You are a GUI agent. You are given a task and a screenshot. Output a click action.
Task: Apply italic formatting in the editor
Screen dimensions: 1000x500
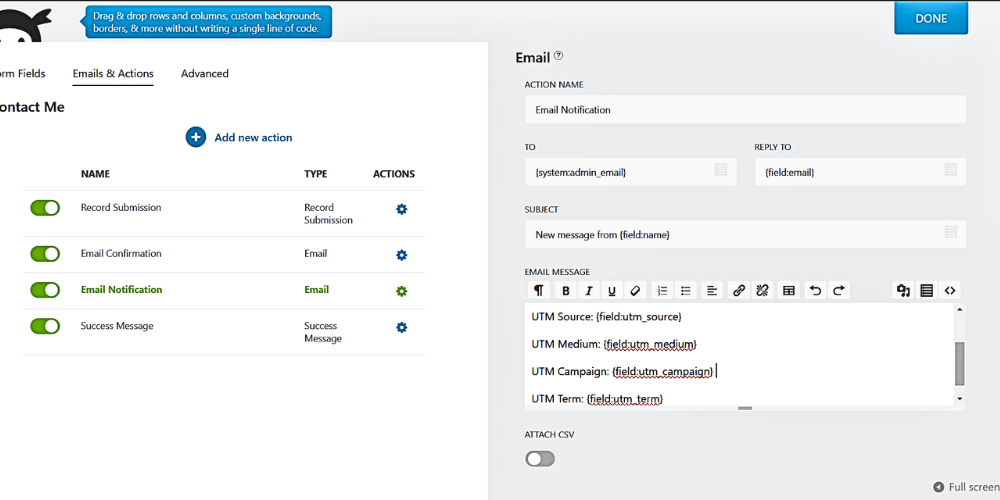click(x=589, y=291)
